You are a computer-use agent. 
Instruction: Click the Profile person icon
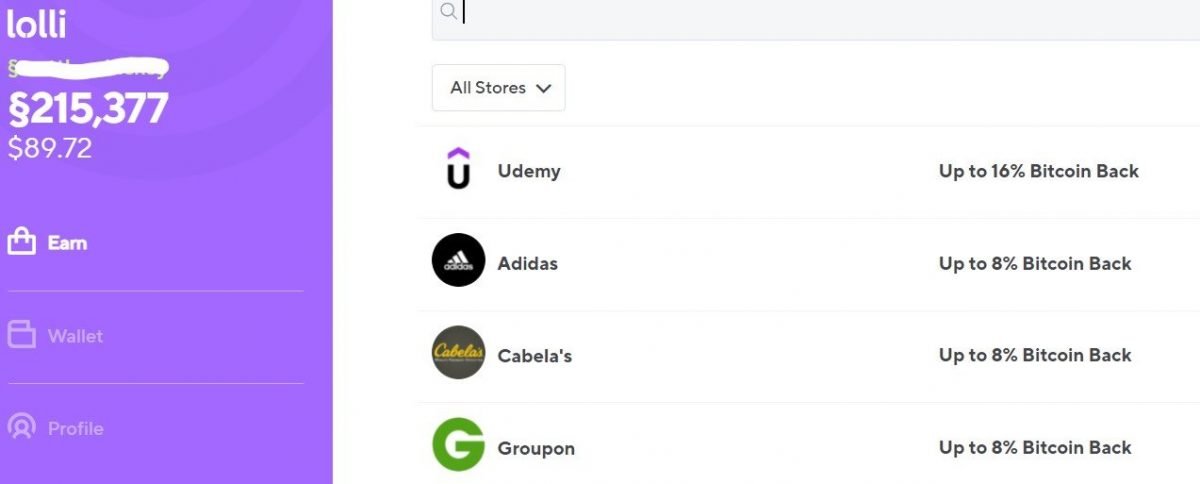coord(22,427)
